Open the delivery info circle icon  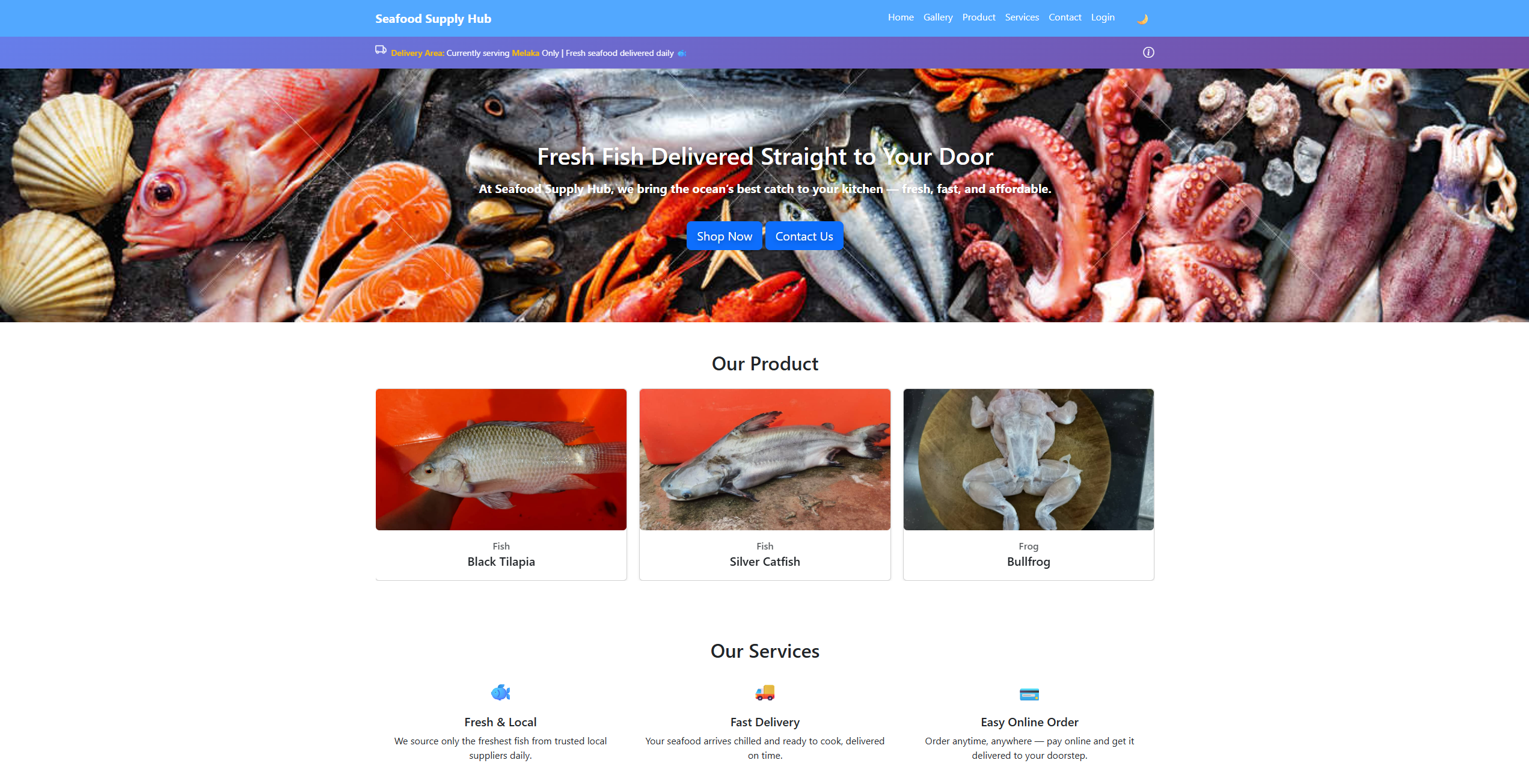pos(1148,52)
